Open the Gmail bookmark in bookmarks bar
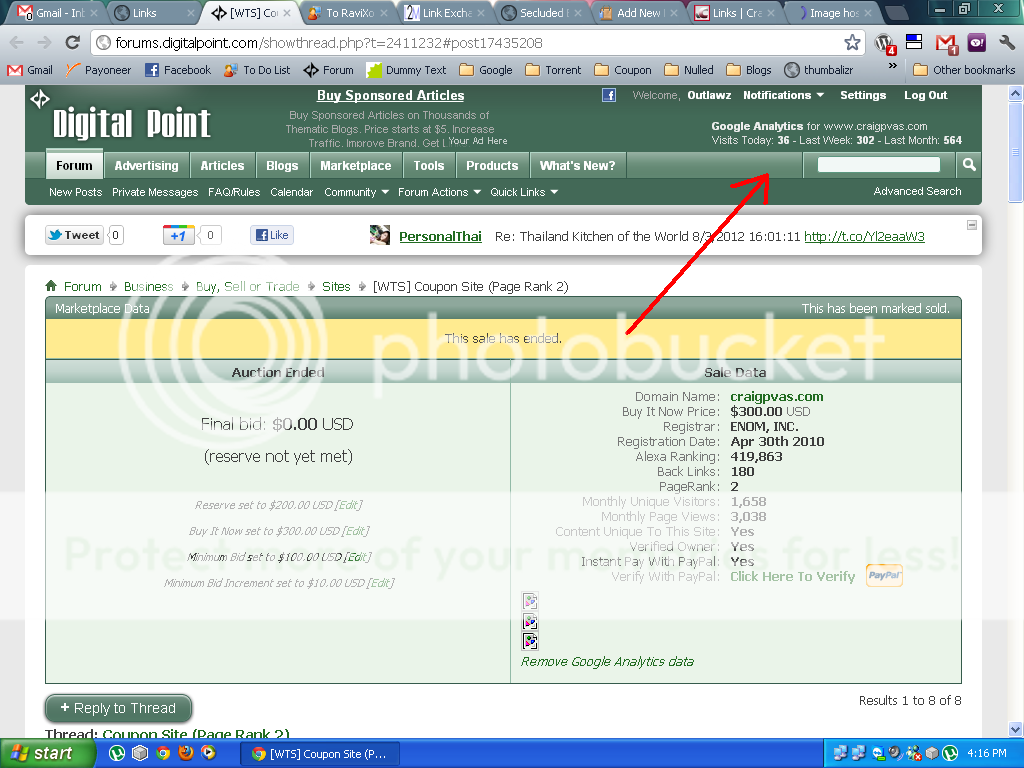 point(30,70)
